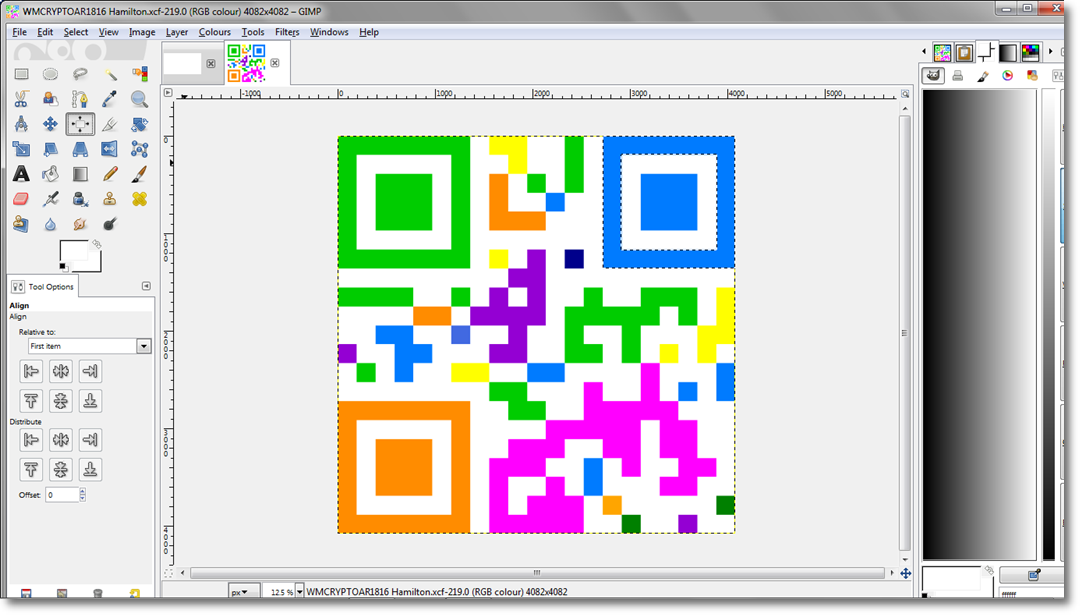The height and width of the screenshot is (615, 1080).
Task: Open the image menu at ruler corner
Action: tap(168, 92)
